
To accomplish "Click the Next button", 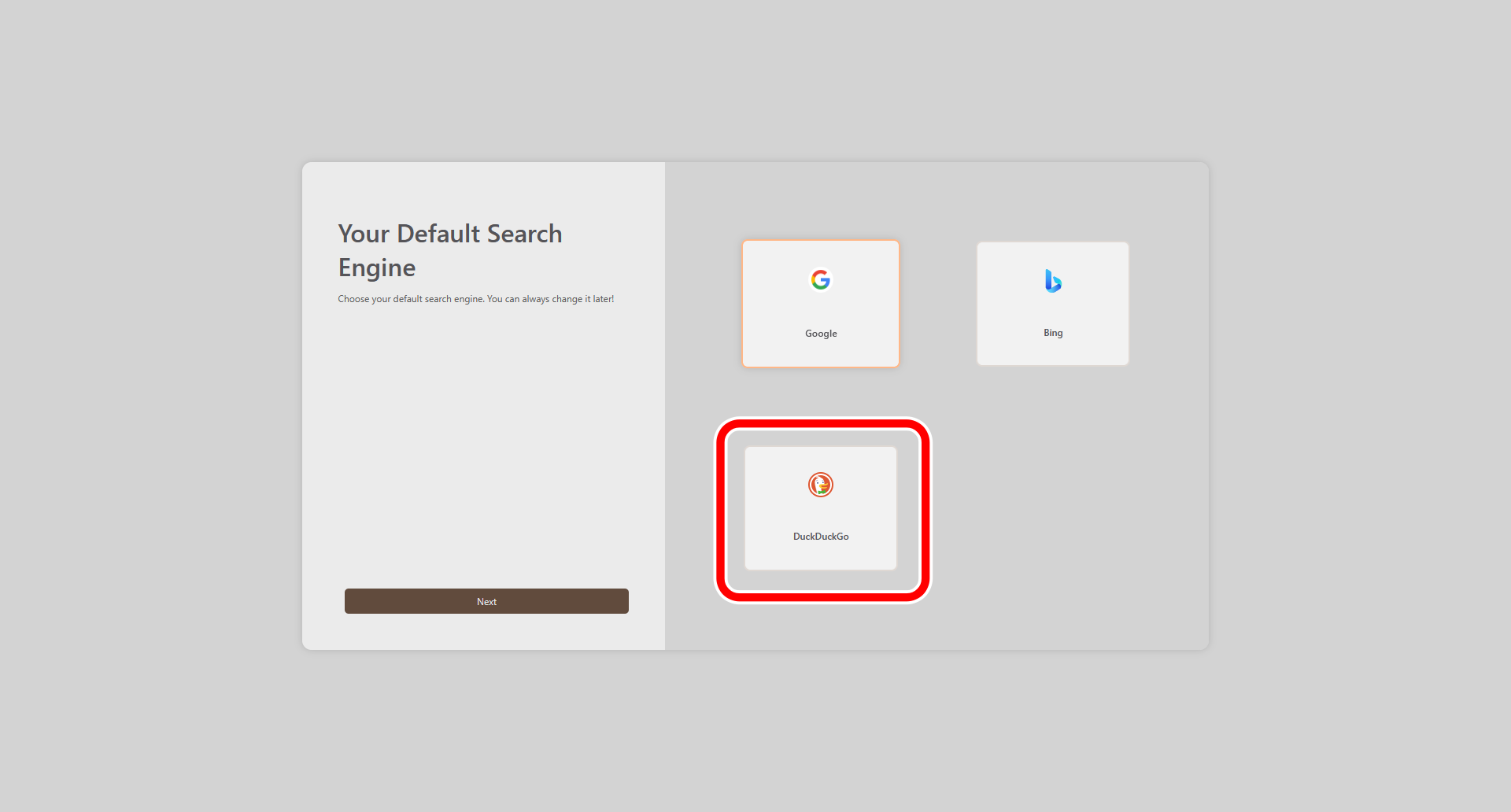I will coord(486,601).
